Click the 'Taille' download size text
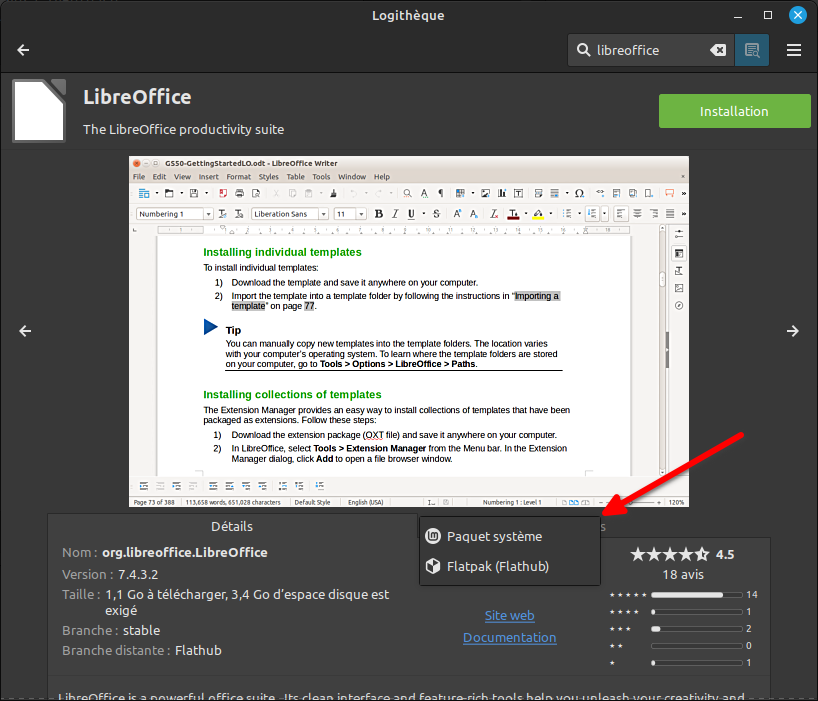Image resolution: width=818 pixels, height=701 pixels. (247, 602)
